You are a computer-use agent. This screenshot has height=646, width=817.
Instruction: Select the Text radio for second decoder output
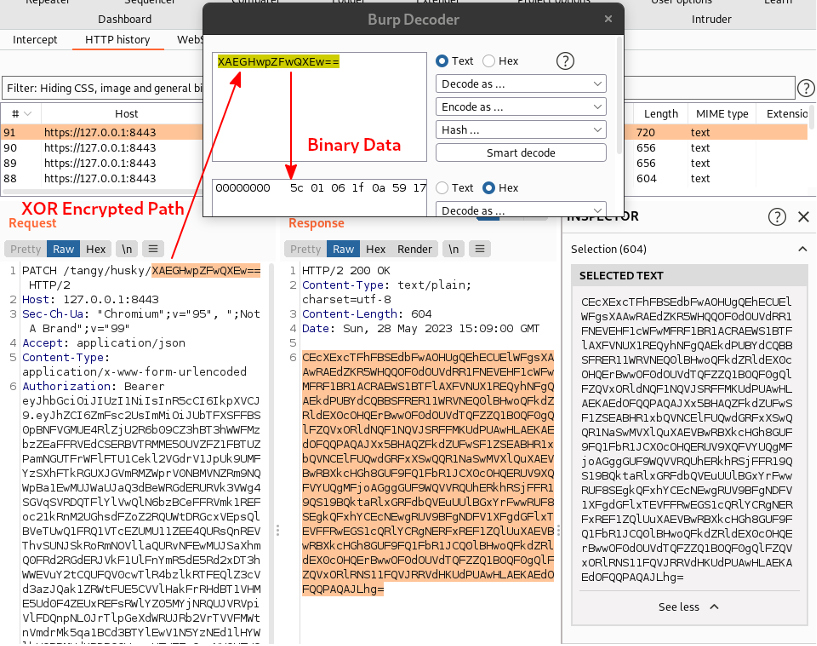point(443,188)
